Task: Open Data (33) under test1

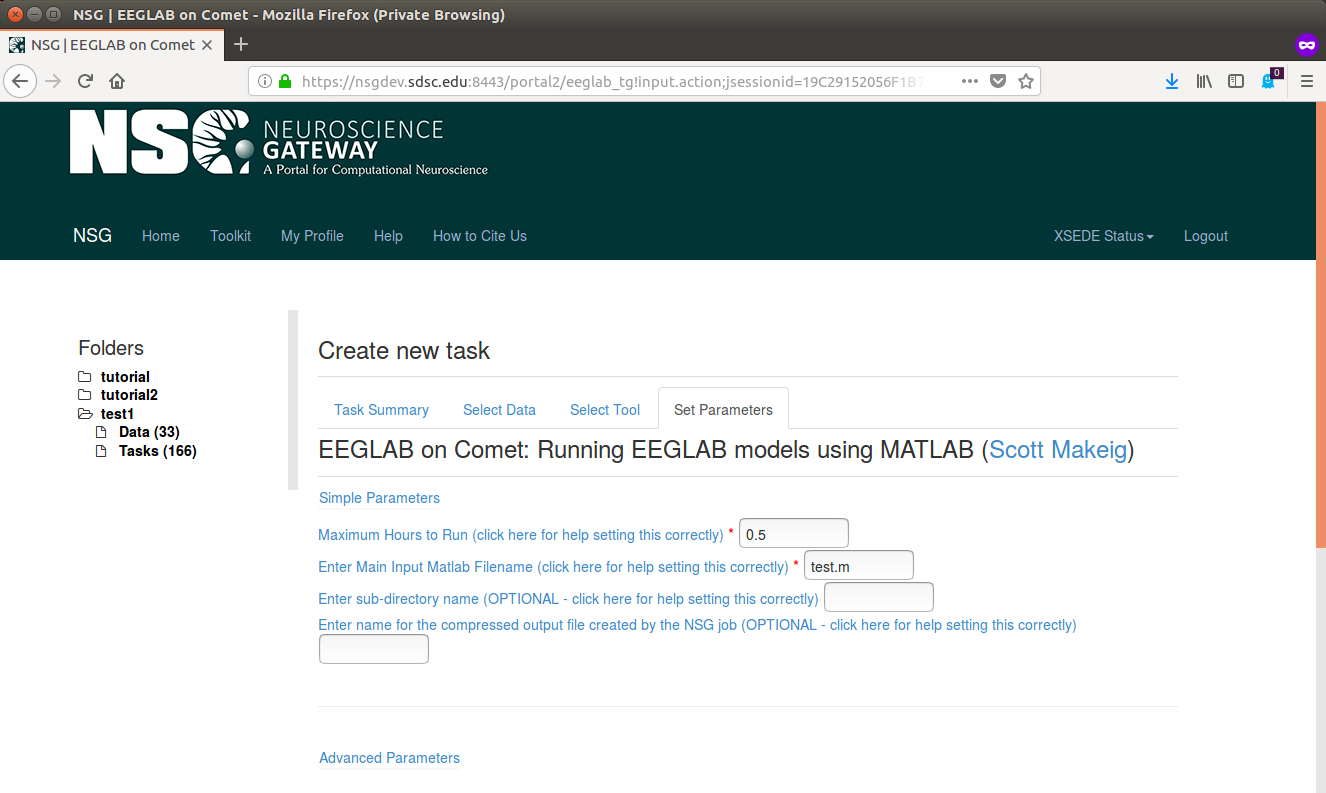Action: pos(149,432)
